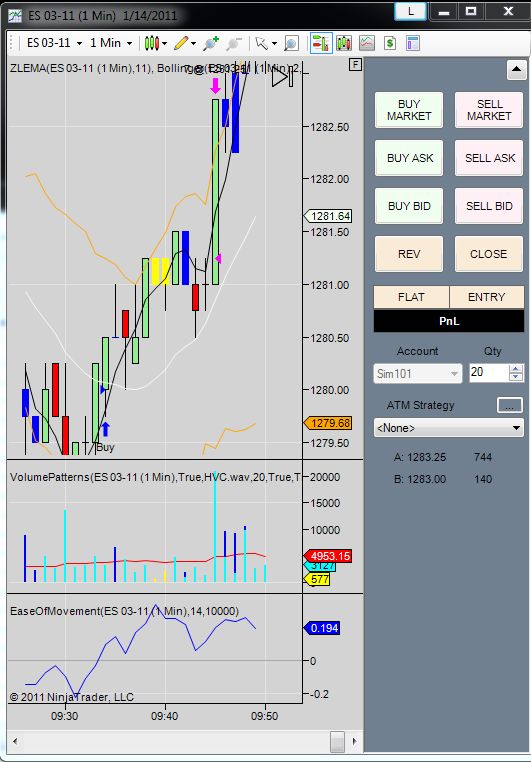This screenshot has height=762, width=531.
Task: Click the BUY ASK button
Action: click(409, 158)
